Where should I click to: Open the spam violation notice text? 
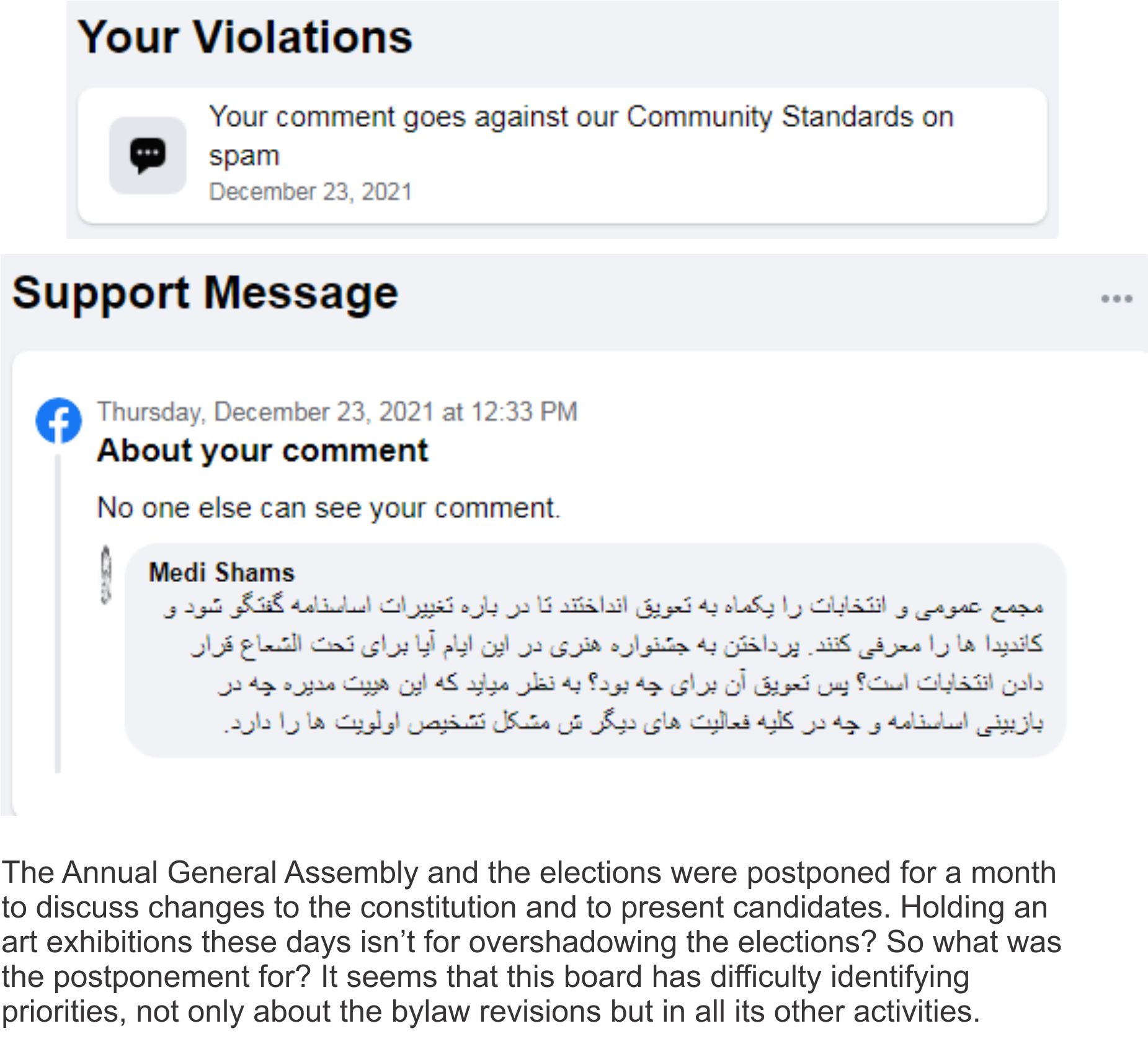[580, 118]
